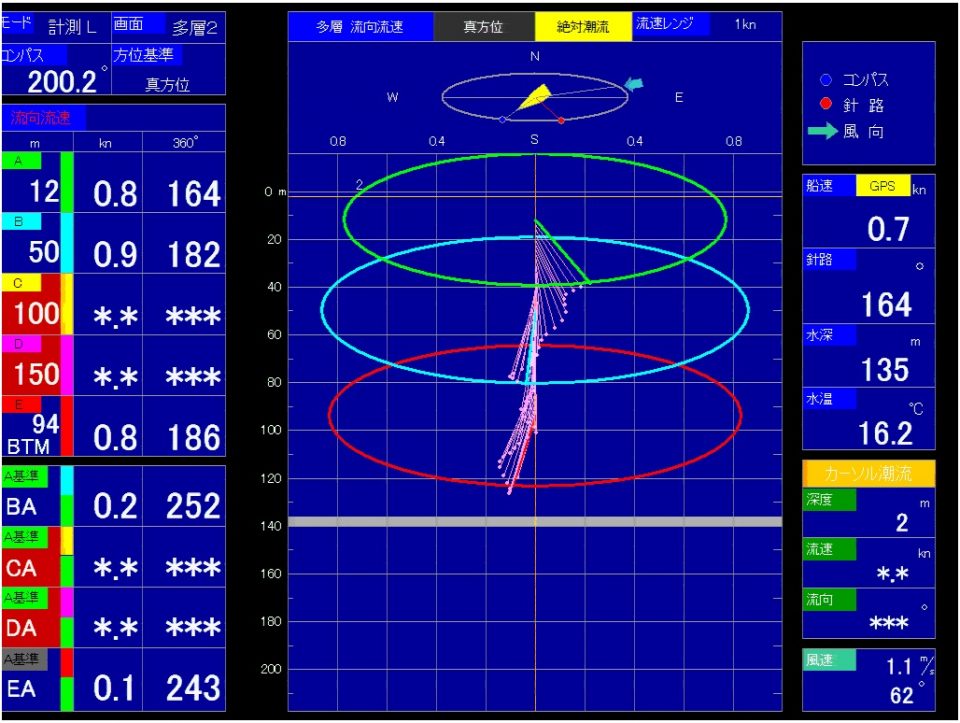Select the 多層 流向流速 tab

pyautogui.click(x=360, y=27)
